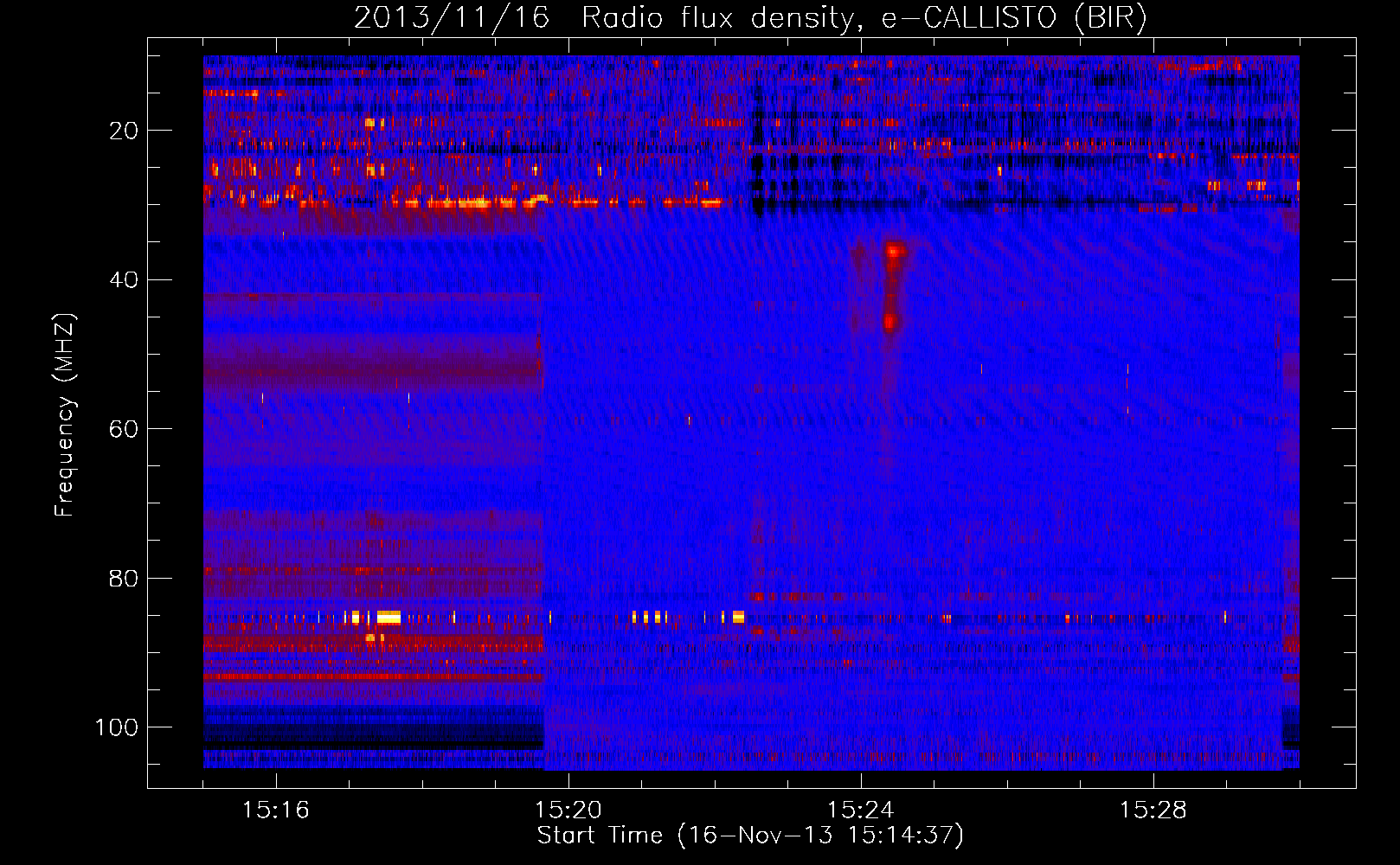Click the "Frequency (MHZ)" axis label

pyautogui.click(x=66, y=415)
